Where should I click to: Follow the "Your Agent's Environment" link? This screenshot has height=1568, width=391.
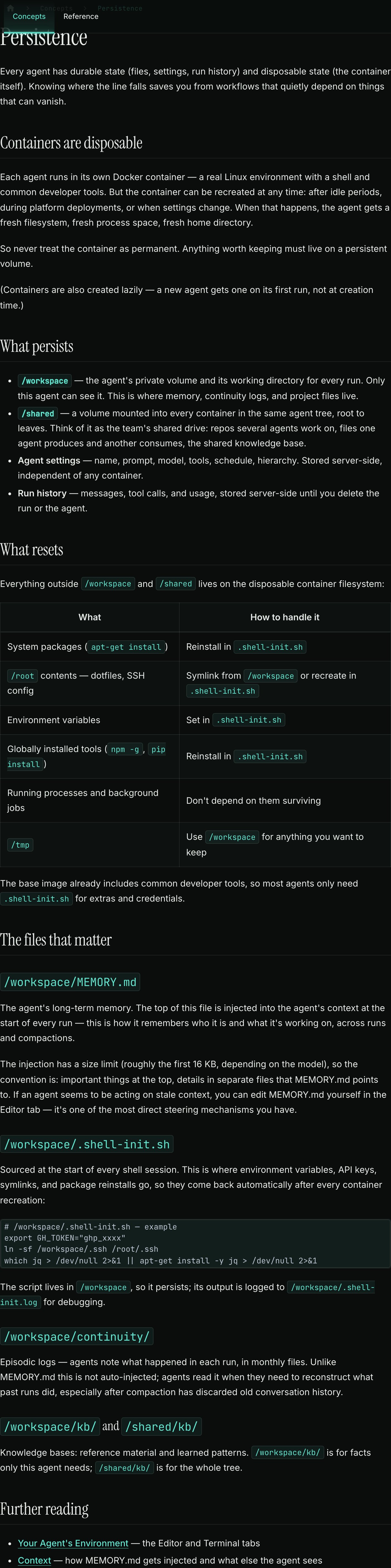pos(73,1543)
